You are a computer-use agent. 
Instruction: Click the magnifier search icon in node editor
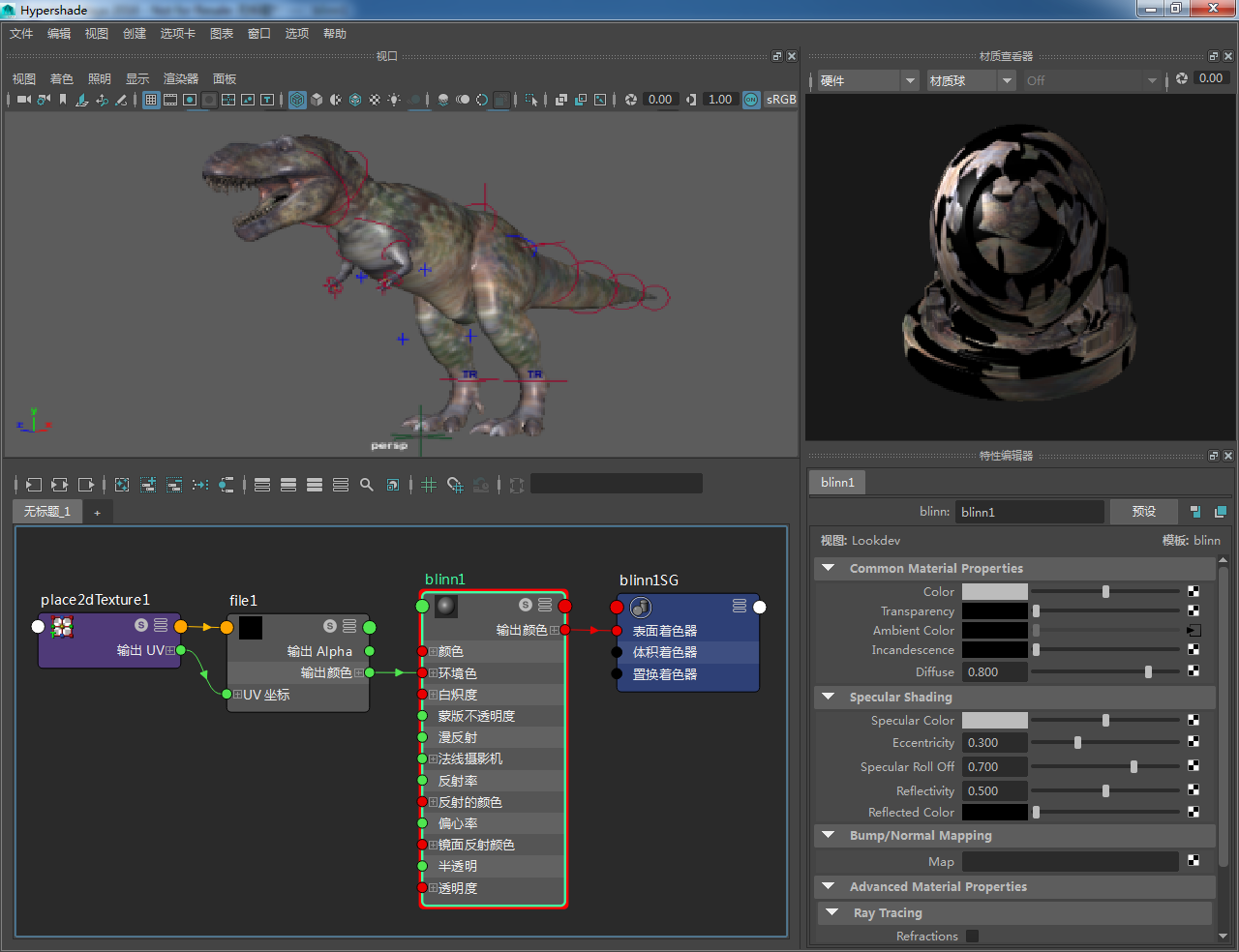click(x=367, y=485)
